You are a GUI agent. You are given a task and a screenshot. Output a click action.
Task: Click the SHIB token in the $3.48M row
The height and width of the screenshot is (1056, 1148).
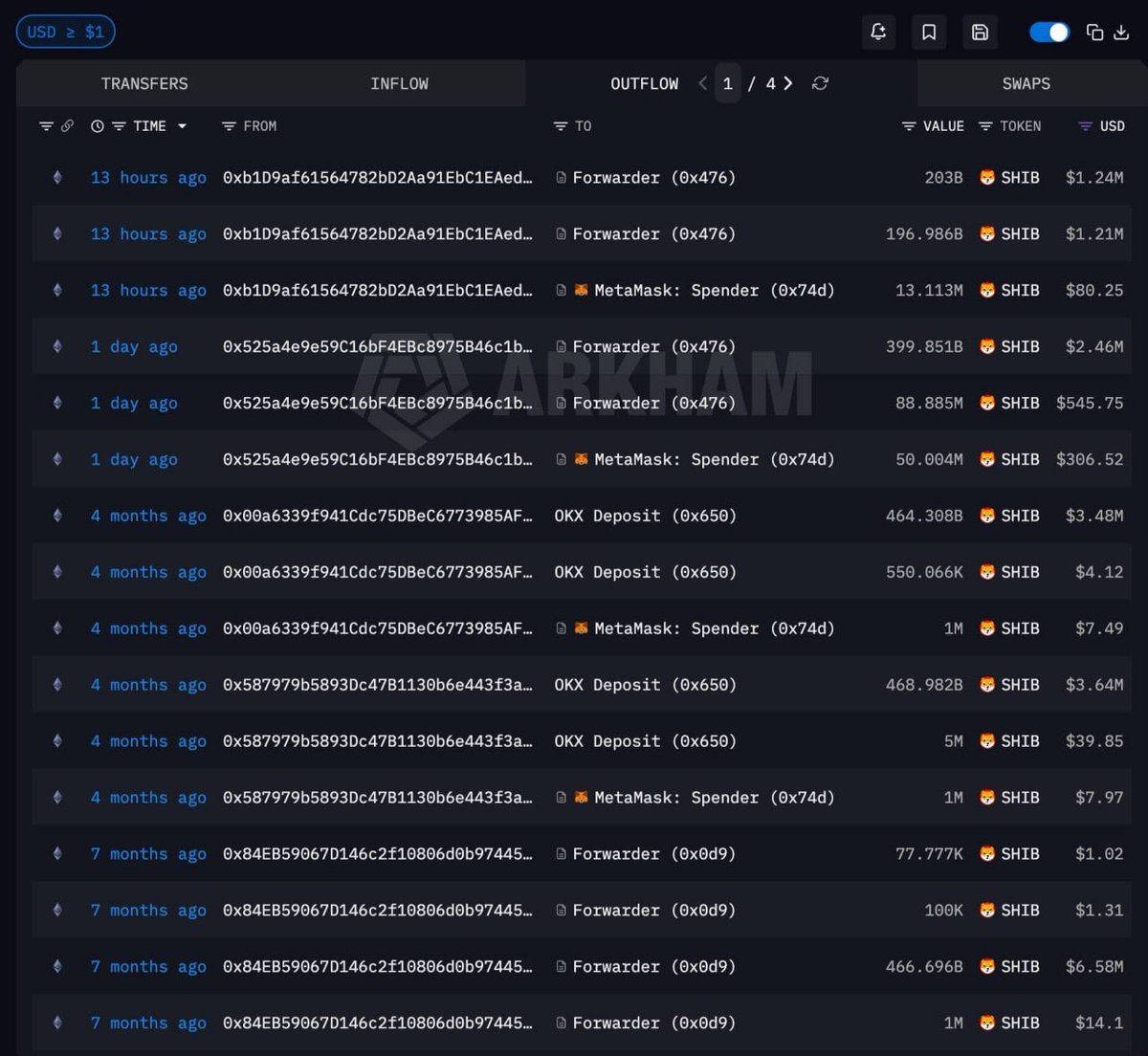pyautogui.click(x=1009, y=517)
